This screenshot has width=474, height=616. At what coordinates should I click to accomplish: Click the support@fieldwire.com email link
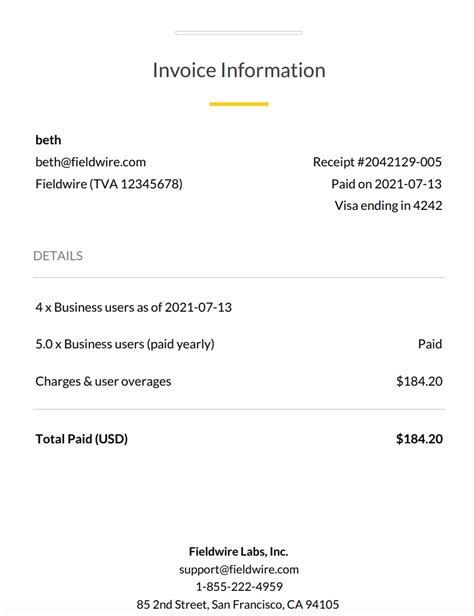(239, 569)
